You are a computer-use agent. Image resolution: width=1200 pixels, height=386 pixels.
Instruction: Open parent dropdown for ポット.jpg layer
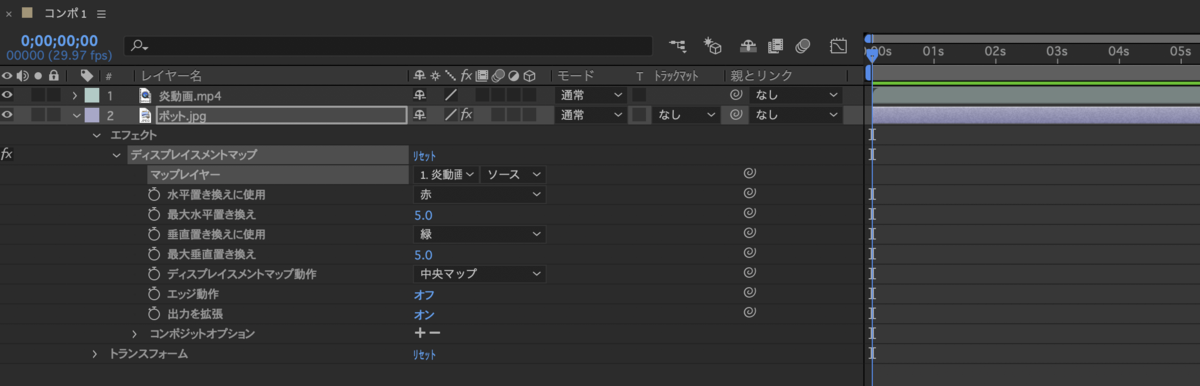coord(797,115)
